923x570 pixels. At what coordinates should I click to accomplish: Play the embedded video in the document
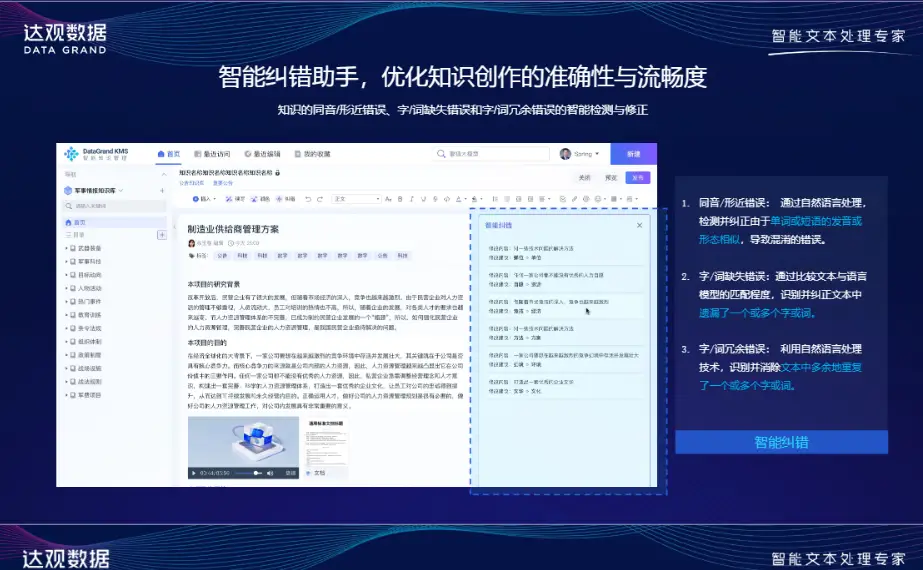[x=195, y=472]
